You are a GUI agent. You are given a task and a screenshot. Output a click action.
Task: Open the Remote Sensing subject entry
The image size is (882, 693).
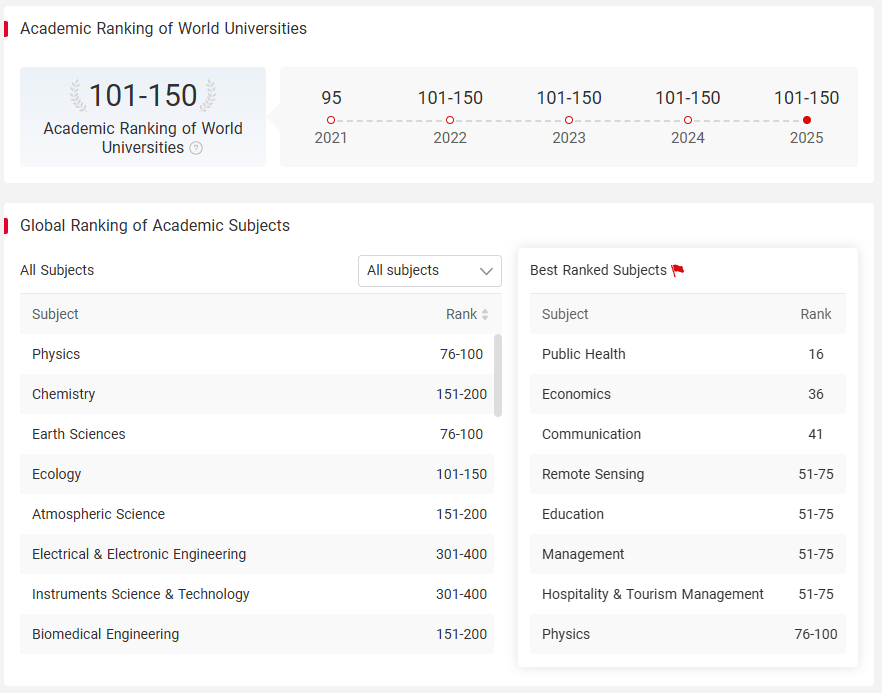(687, 474)
